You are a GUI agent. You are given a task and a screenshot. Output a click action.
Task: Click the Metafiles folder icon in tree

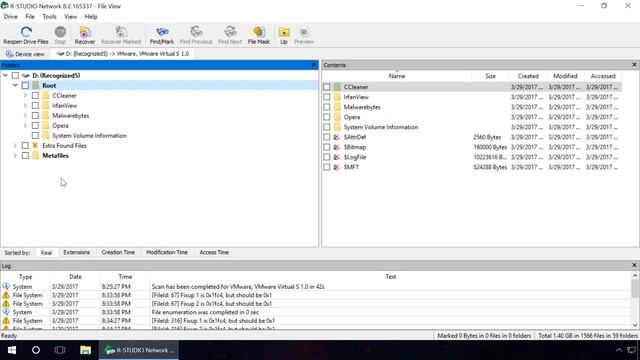[x=36, y=156]
